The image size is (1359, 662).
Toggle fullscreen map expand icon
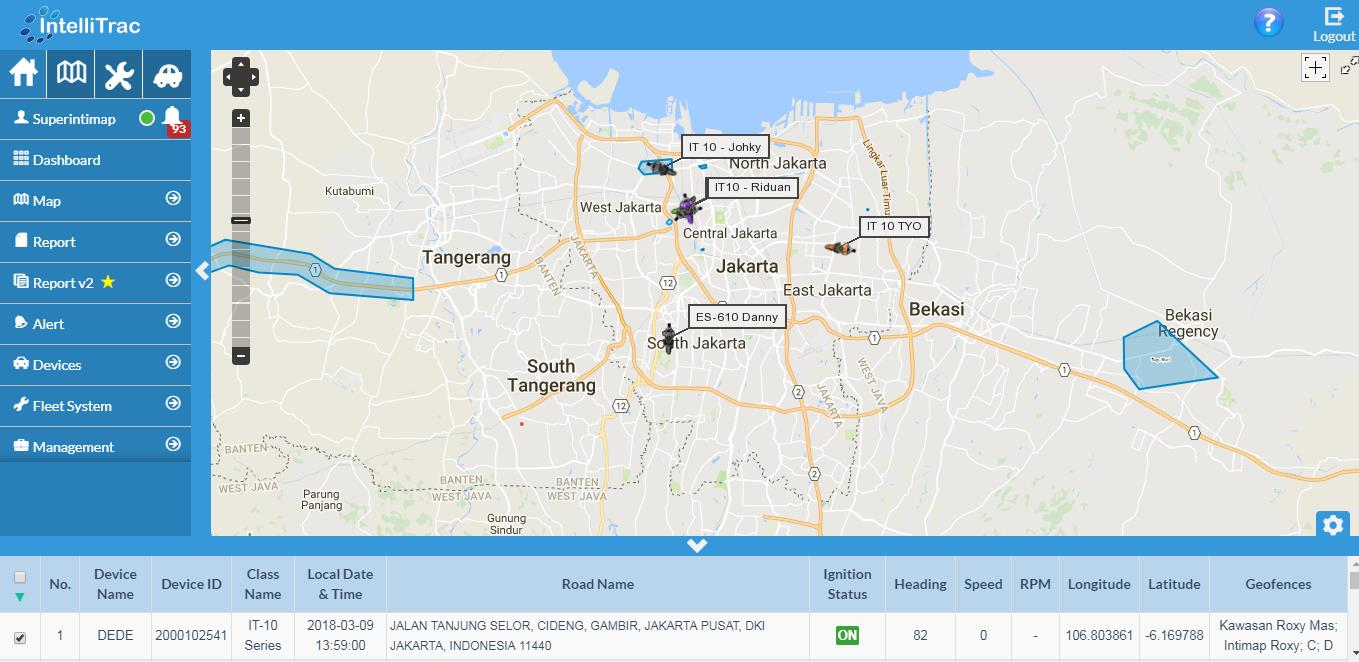pyautogui.click(x=1348, y=66)
